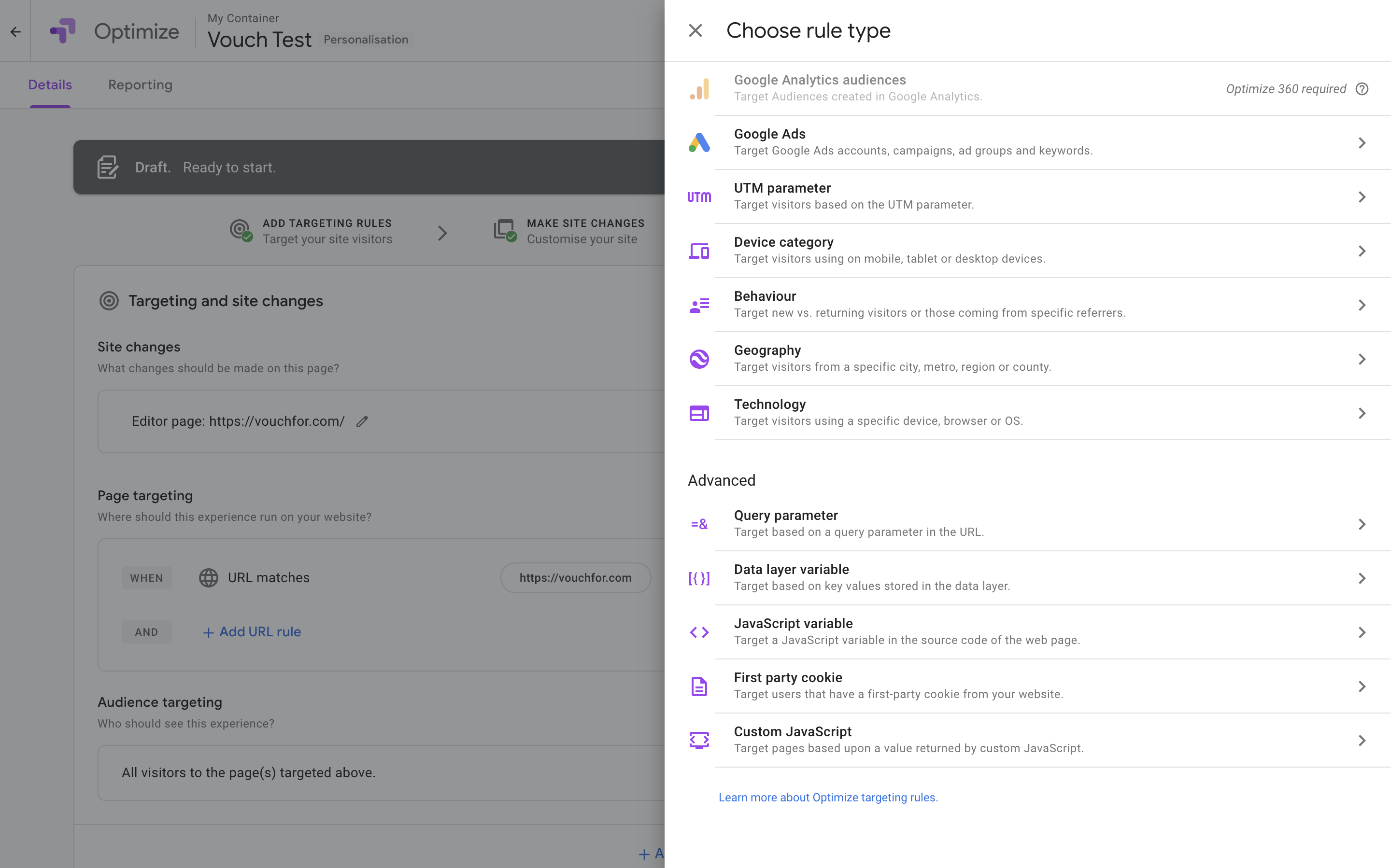
Task: Edit the editor page URL pencil icon
Action: [362, 421]
